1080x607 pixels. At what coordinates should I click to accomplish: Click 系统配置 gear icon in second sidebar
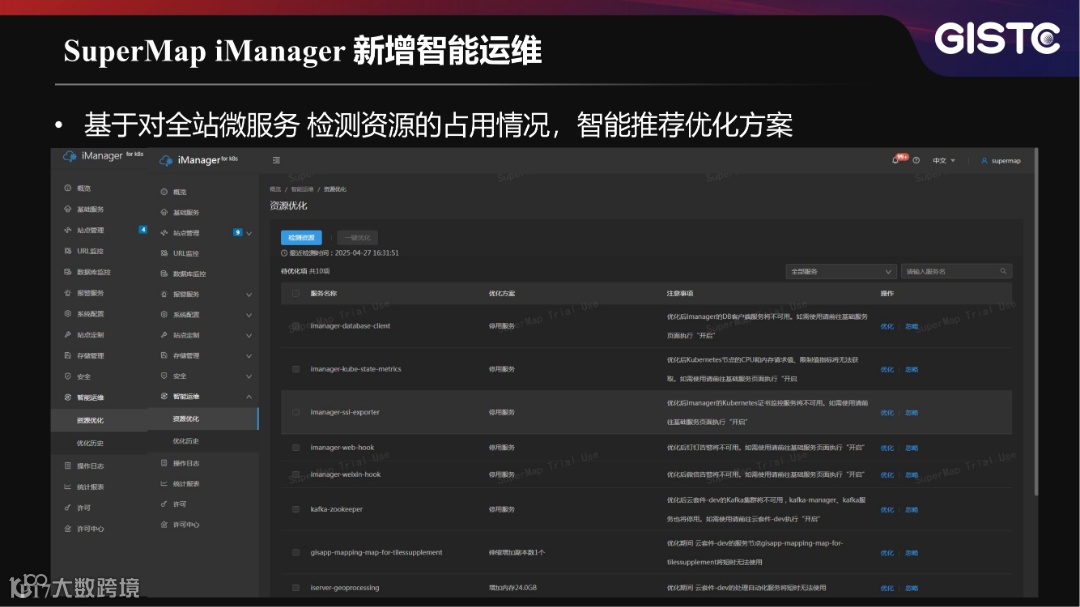point(164,314)
